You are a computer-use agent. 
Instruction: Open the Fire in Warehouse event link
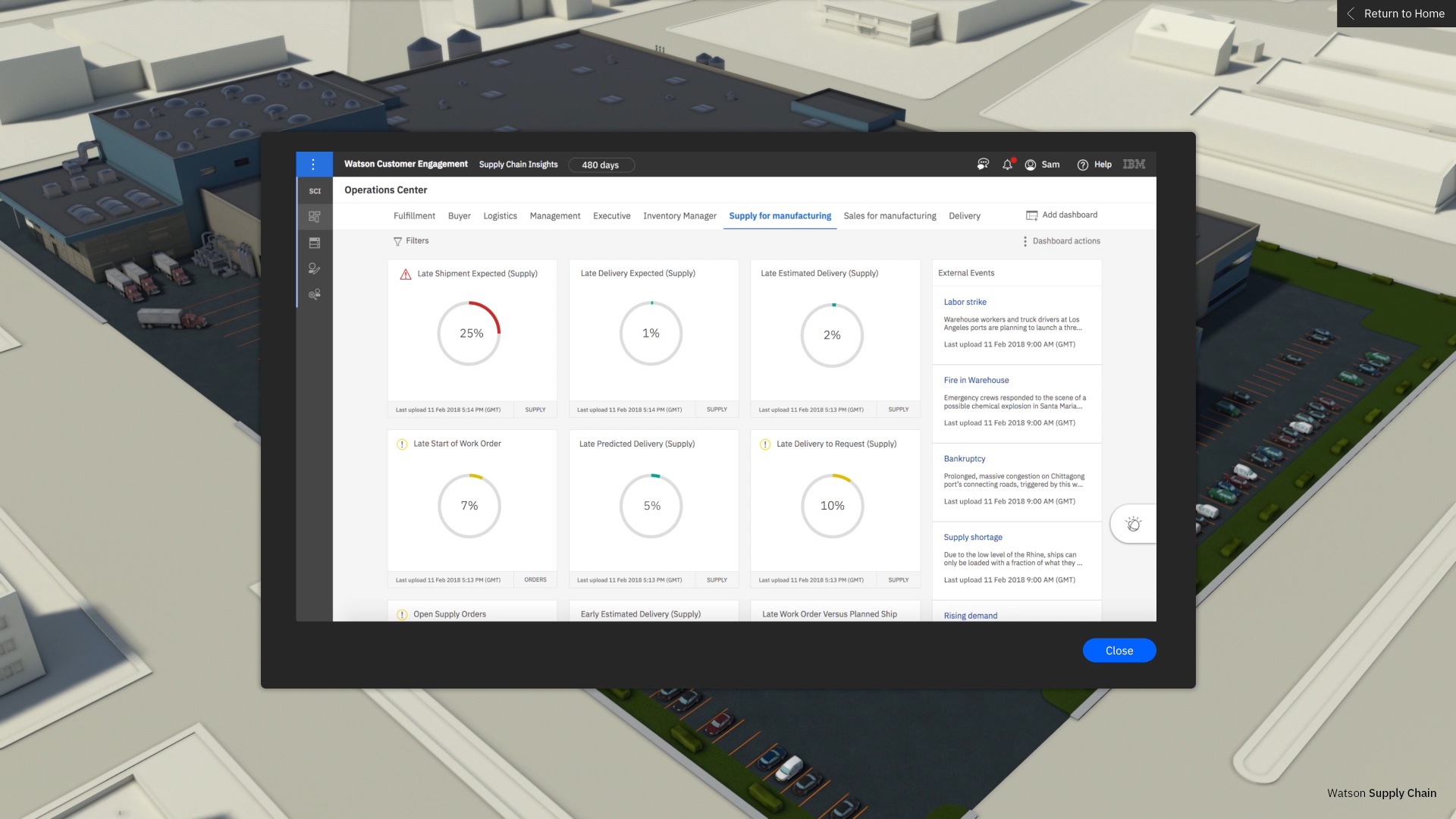pos(976,381)
